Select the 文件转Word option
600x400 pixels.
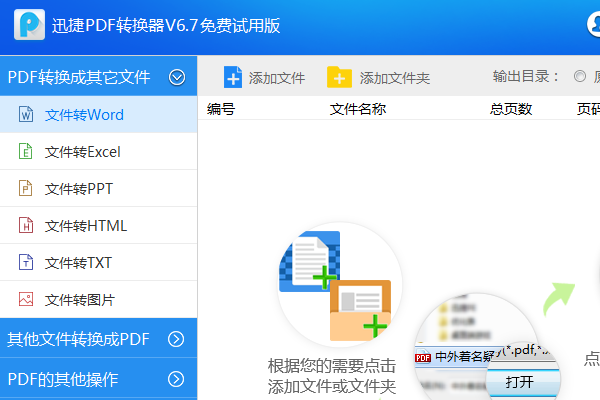[98, 114]
